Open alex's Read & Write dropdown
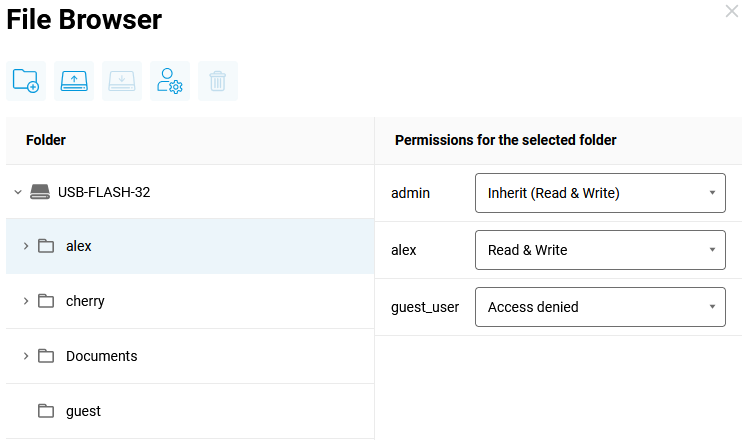The height and width of the screenshot is (440, 747). pos(600,250)
